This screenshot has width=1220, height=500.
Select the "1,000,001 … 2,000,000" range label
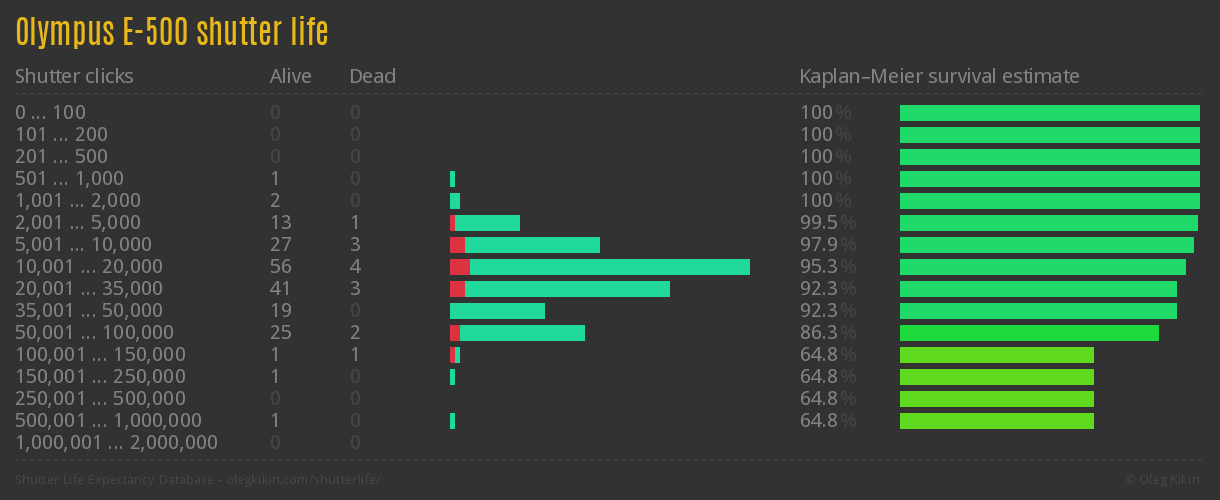[116, 443]
